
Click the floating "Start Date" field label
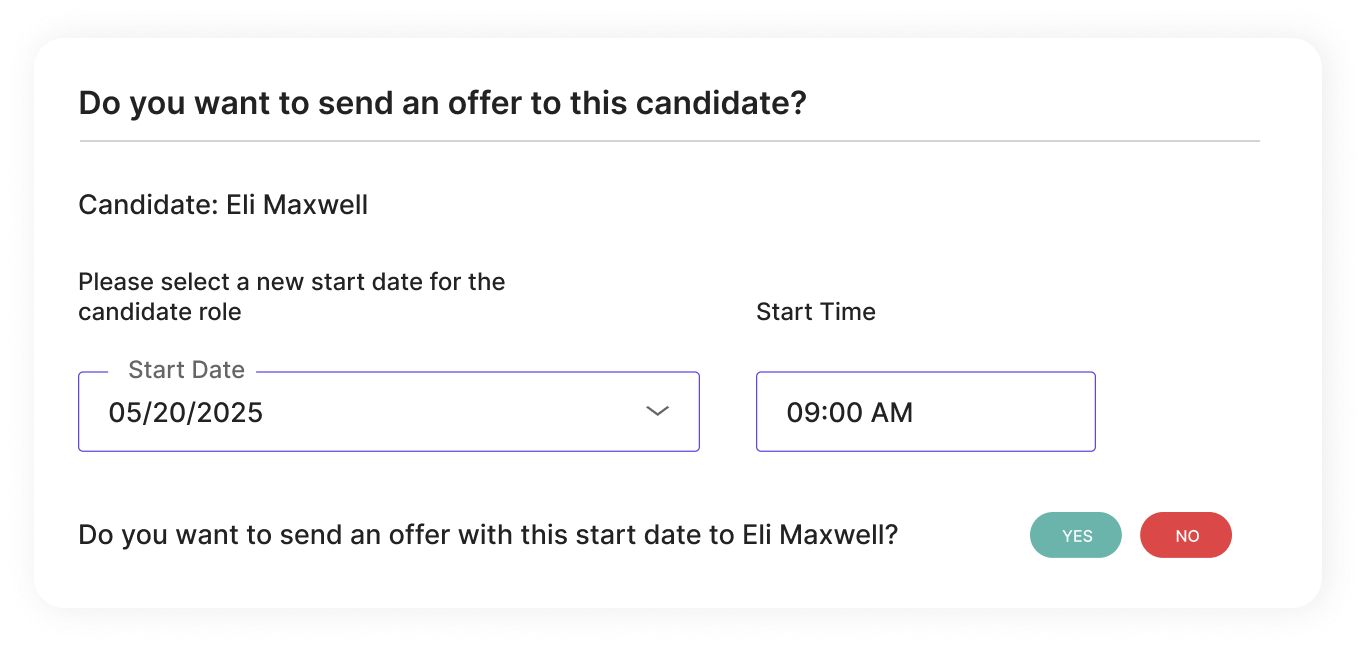[186, 370]
